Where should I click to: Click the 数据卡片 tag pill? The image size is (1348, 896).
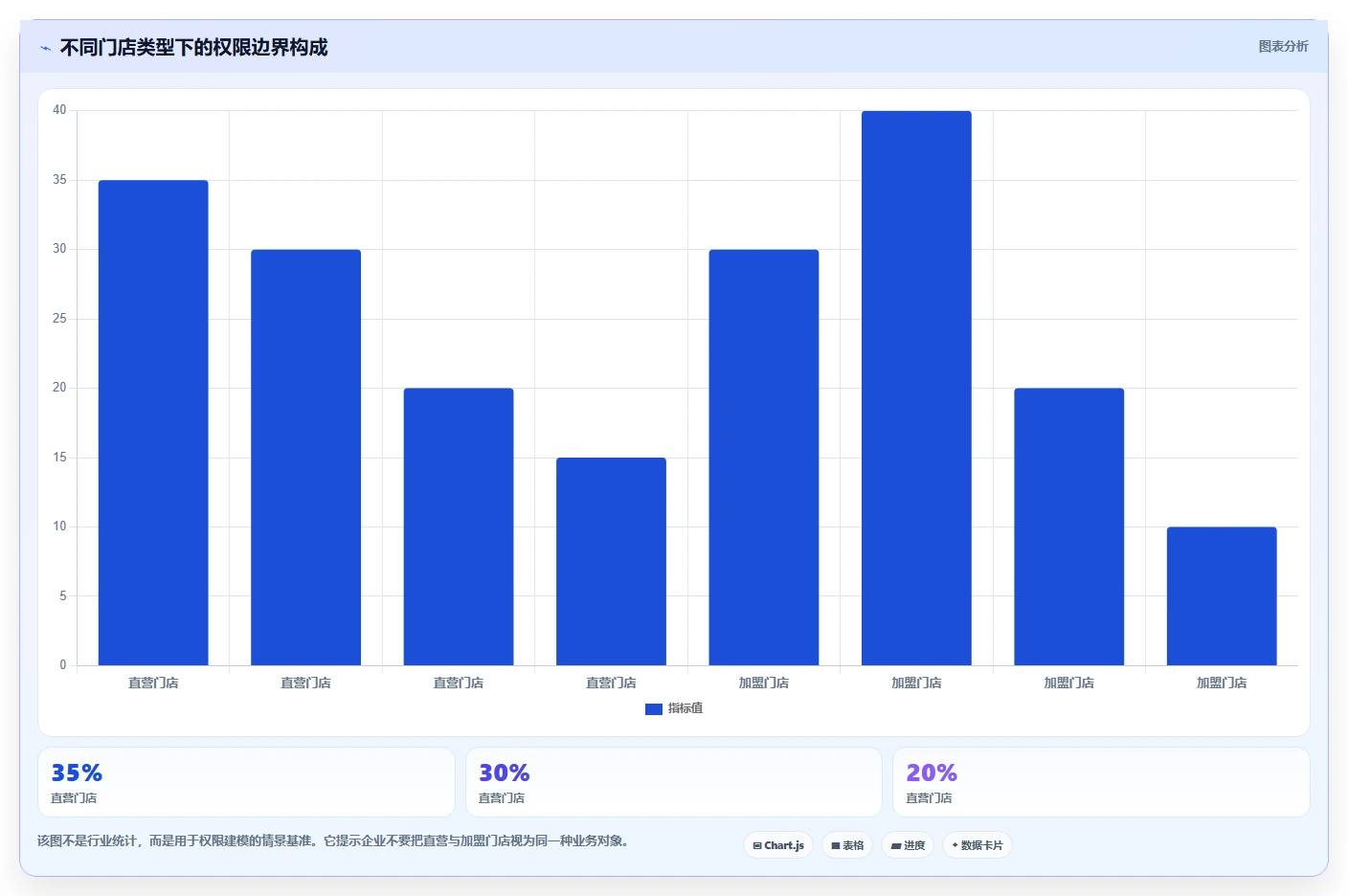977,845
